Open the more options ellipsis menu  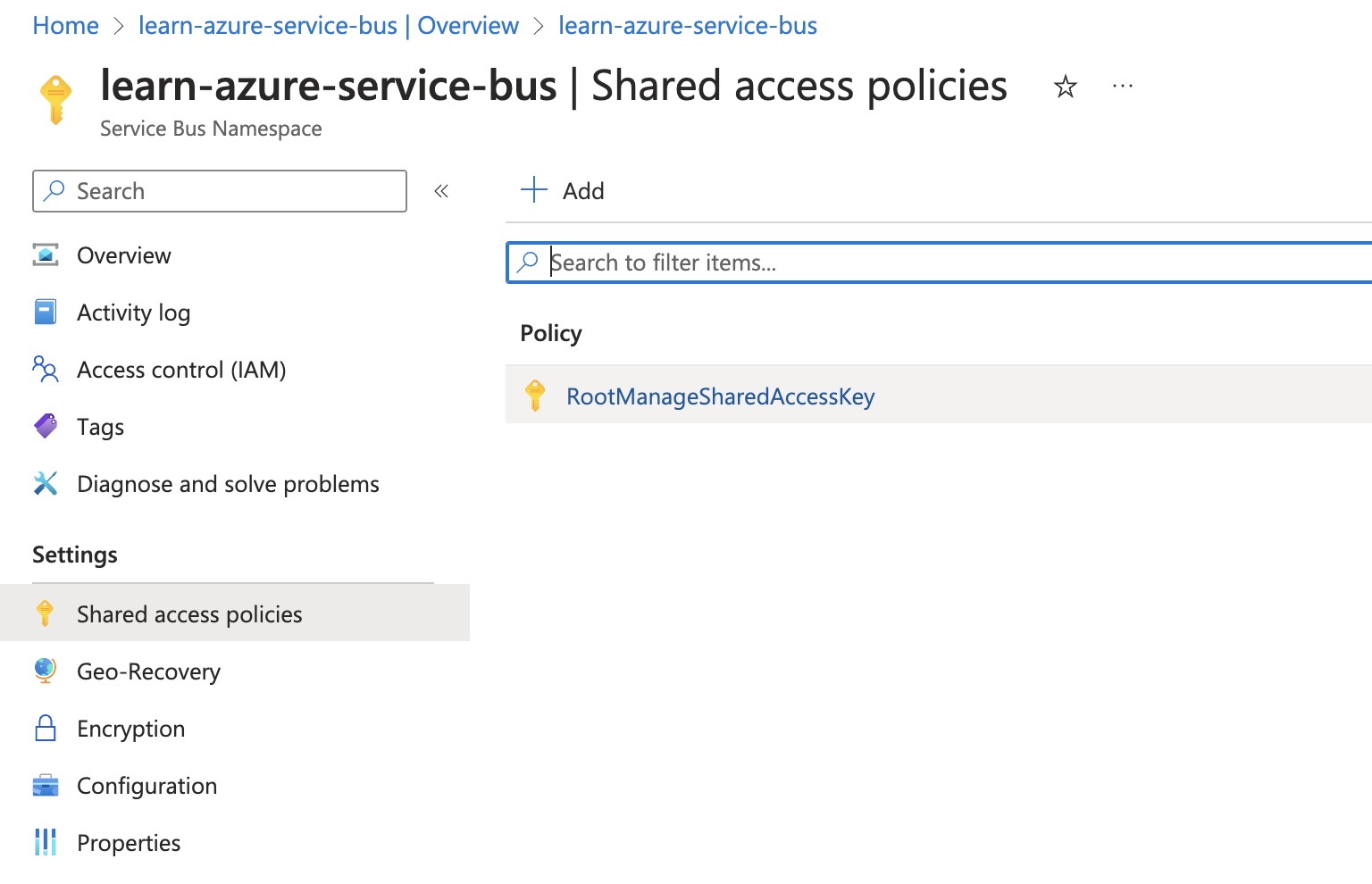(1123, 87)
